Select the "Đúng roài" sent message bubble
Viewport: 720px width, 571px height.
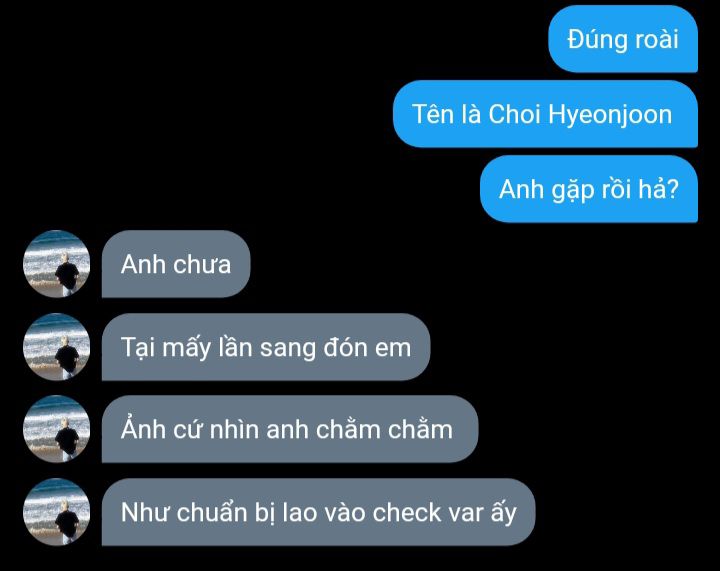(623, 39)
